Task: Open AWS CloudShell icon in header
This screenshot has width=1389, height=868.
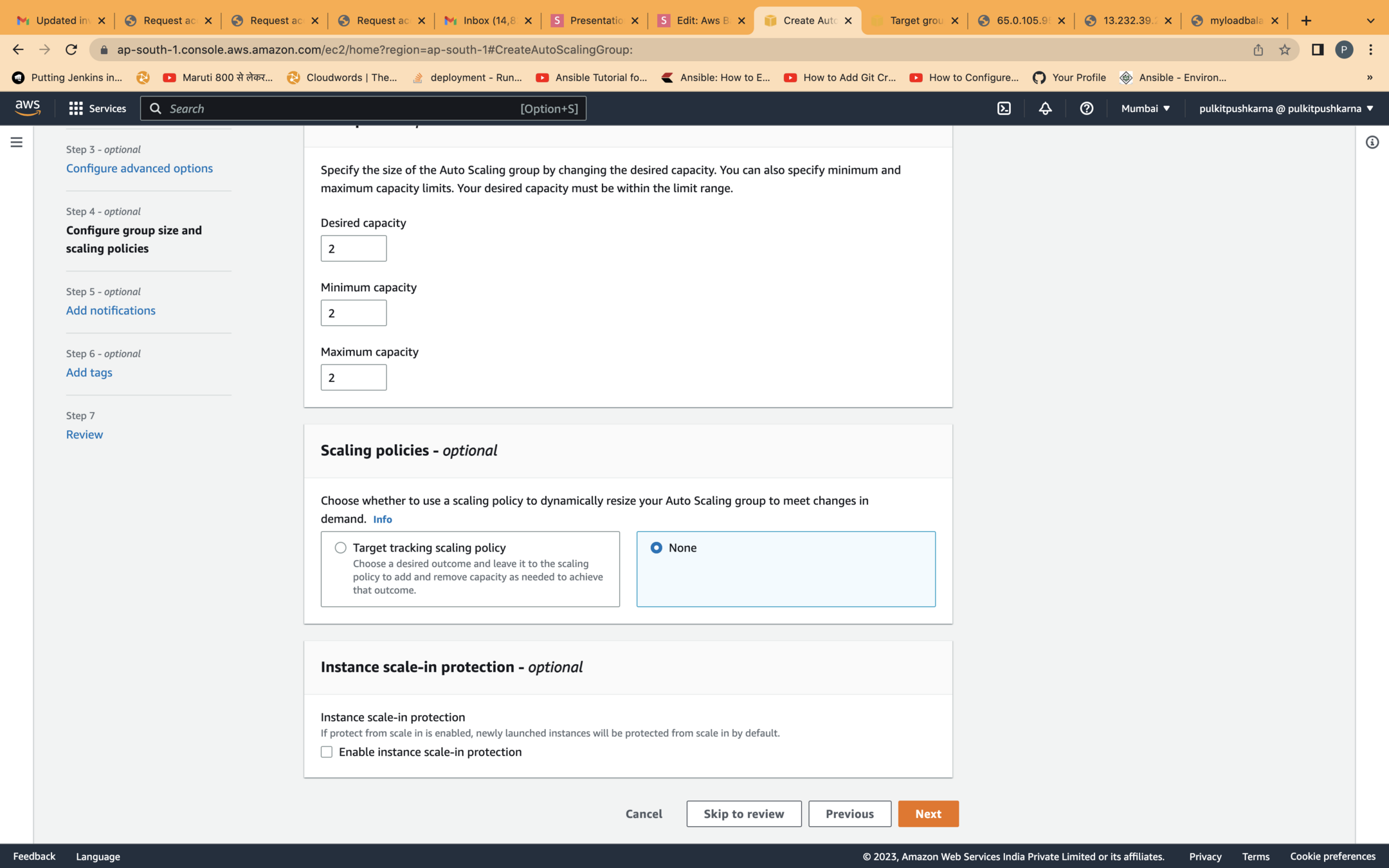Action: 1004,109
